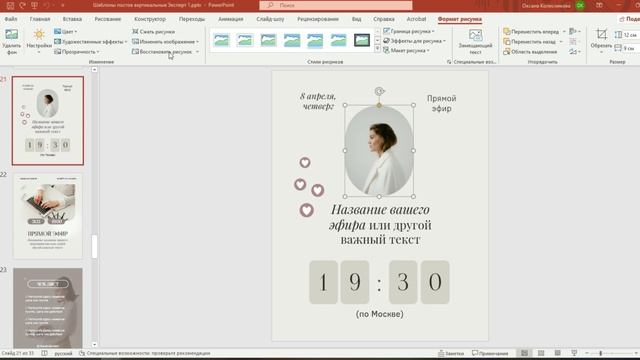640x360 pixels.
Task: Switch to the Рисование tab
Action: (108, 19)
